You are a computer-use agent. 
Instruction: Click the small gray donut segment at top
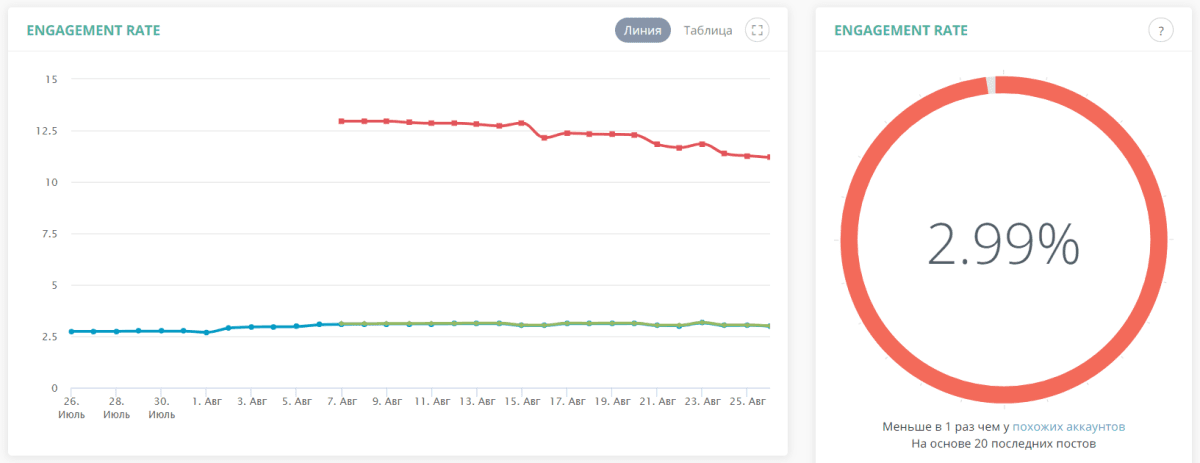coord(991,86)
